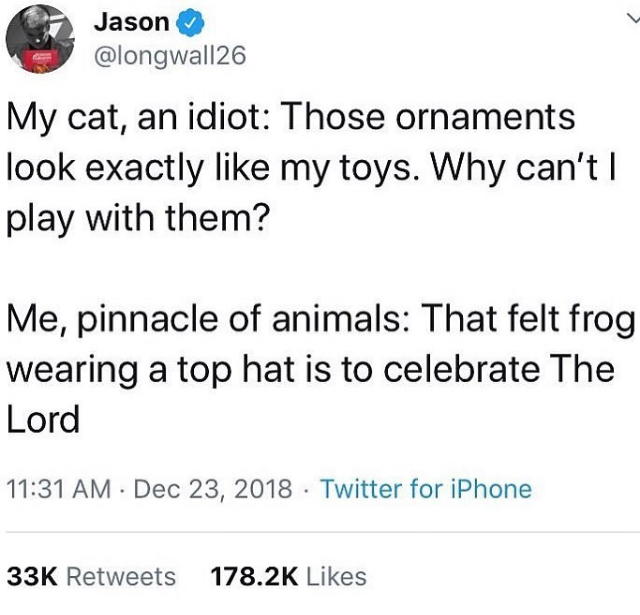Screen dimensions: 640x615
Task: Click the "Twitter for iPhone" source link
Action: [425, 489]
